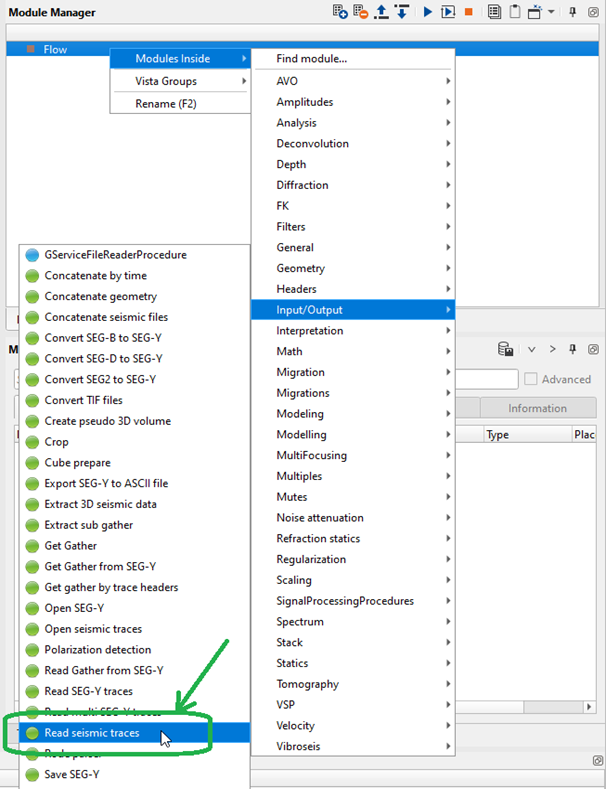Pin the lower parameters panel
606x789 pixels.
[x=572, y=349]
